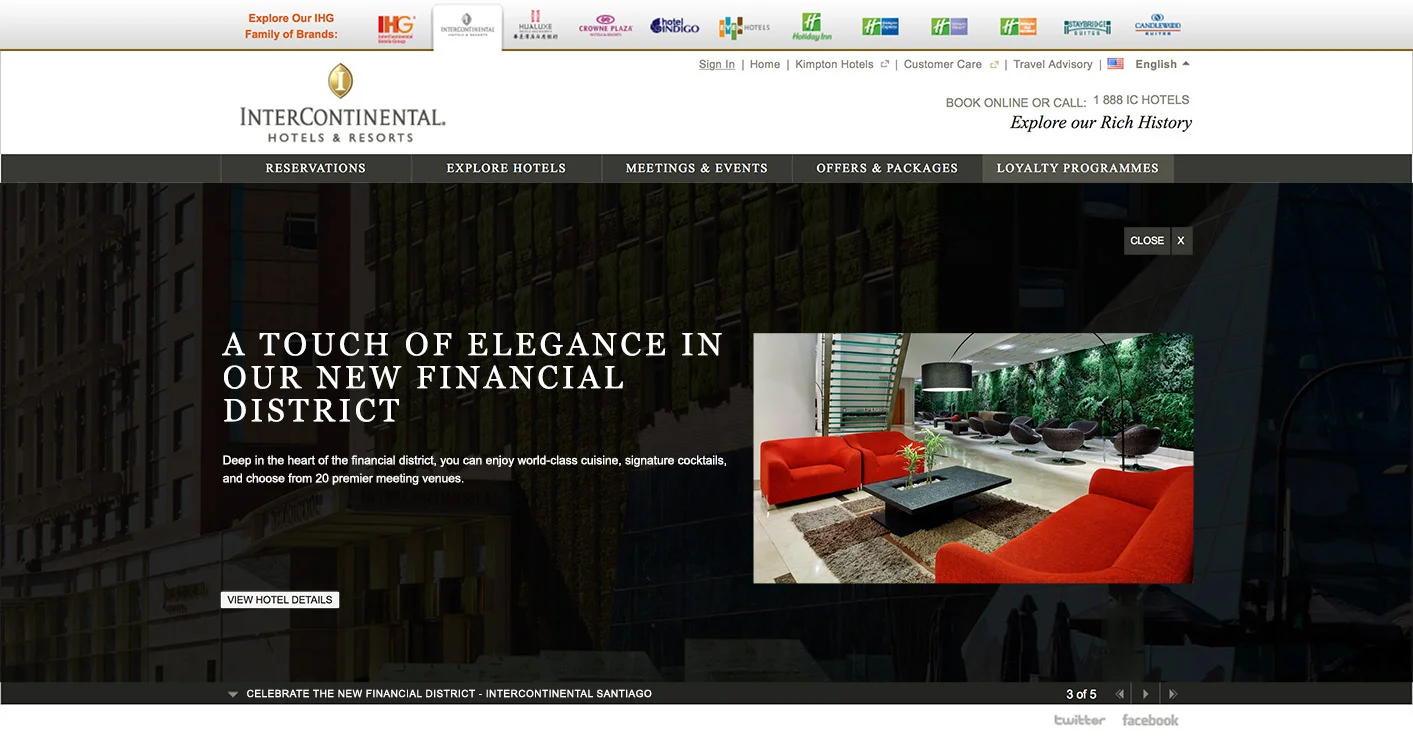Open the Reservations menu

click(x=316, y=168)
